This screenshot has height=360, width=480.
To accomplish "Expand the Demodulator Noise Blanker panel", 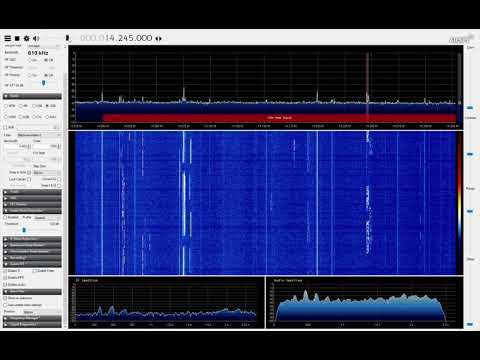I will tap(32, 251).
